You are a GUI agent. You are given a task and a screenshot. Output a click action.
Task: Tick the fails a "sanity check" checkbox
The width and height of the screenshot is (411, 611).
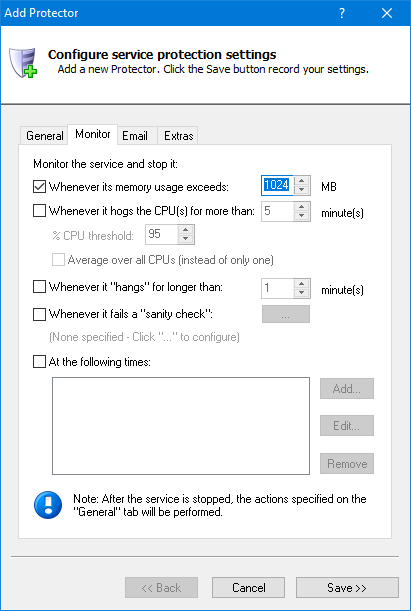(39, 314)
